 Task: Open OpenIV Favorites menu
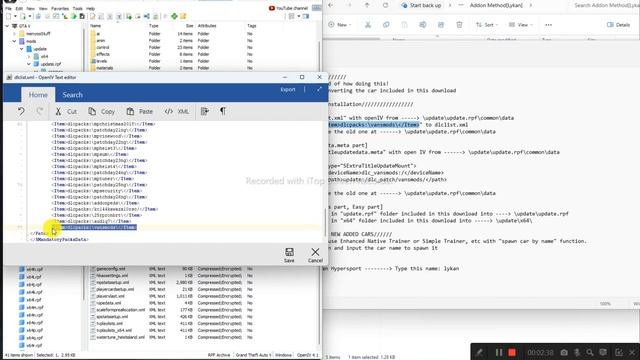coord(60,9)
